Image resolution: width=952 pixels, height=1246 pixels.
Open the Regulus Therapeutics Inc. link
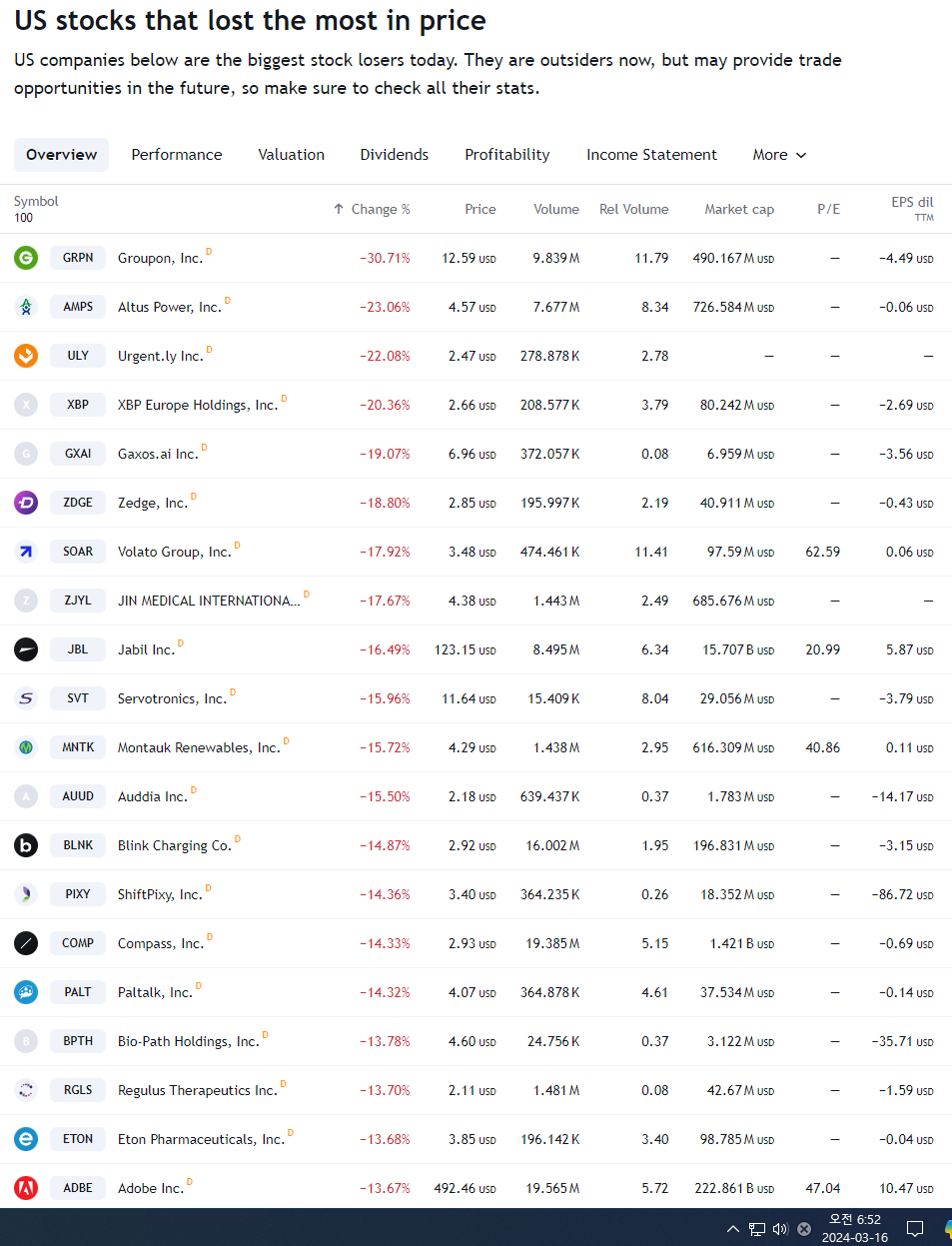point(198,1090)
